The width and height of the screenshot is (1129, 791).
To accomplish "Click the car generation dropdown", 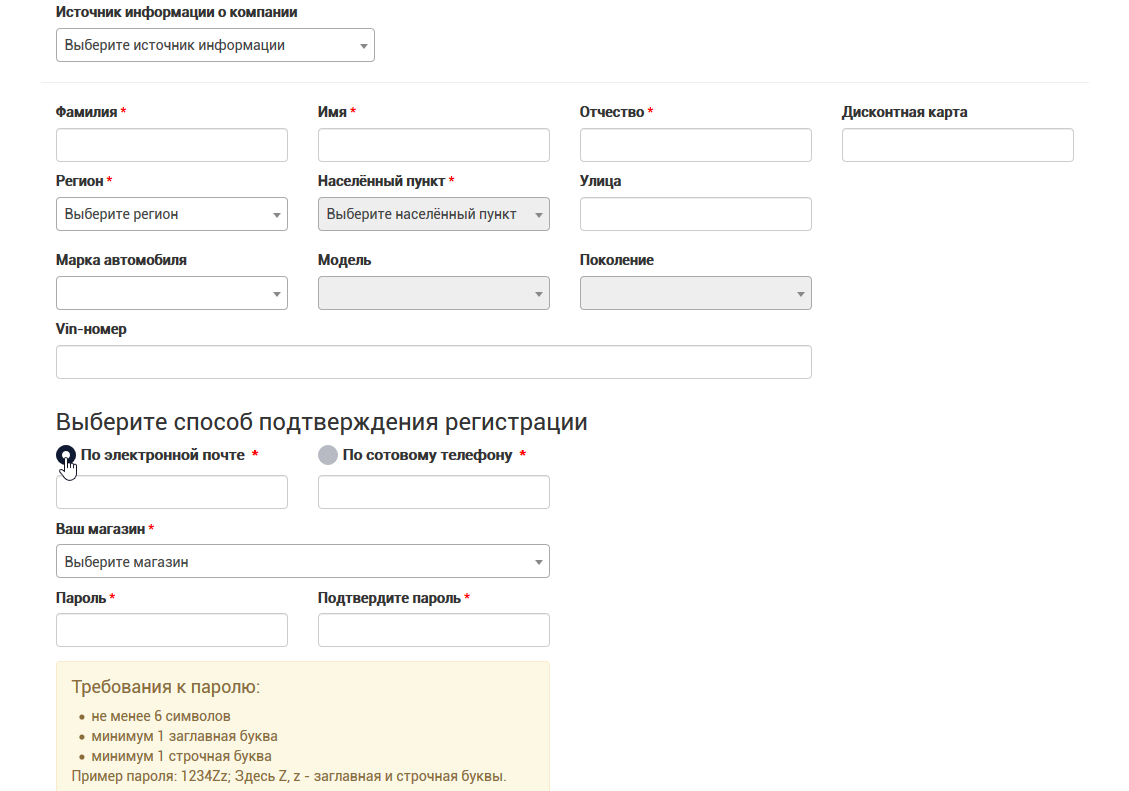I will [695, 293].
